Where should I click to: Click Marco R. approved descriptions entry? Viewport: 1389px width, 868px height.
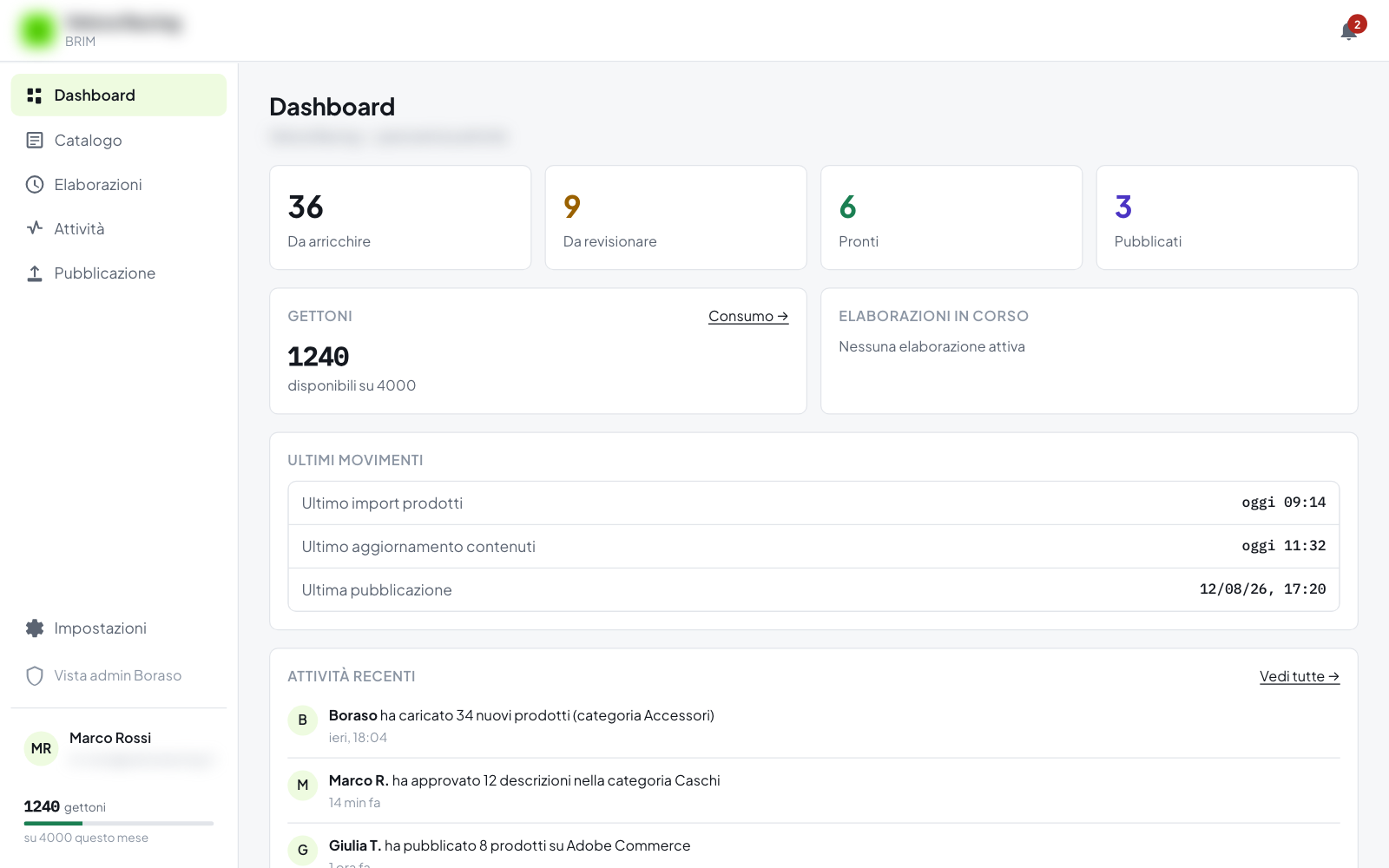813,791
